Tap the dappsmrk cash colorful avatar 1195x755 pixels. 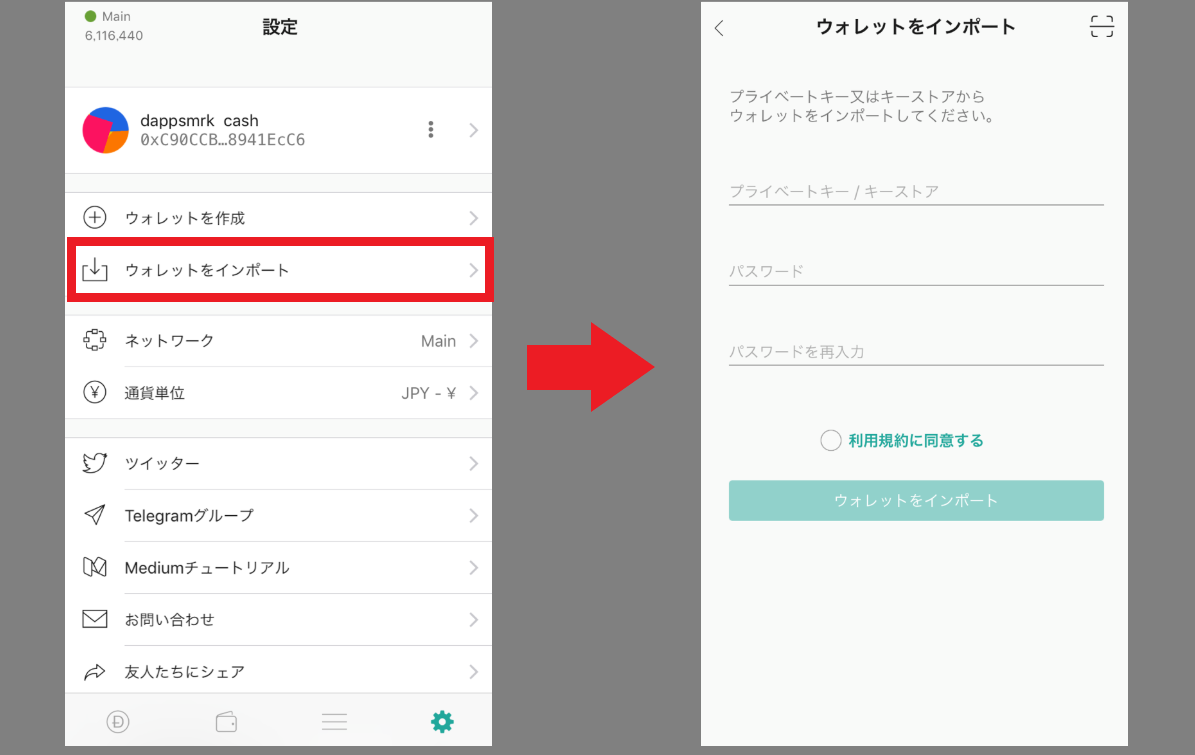click(105, 130)
